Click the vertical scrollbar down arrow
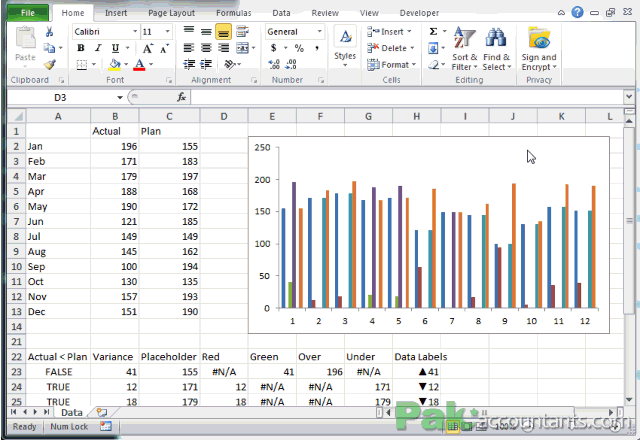 [x=629, y=400]
